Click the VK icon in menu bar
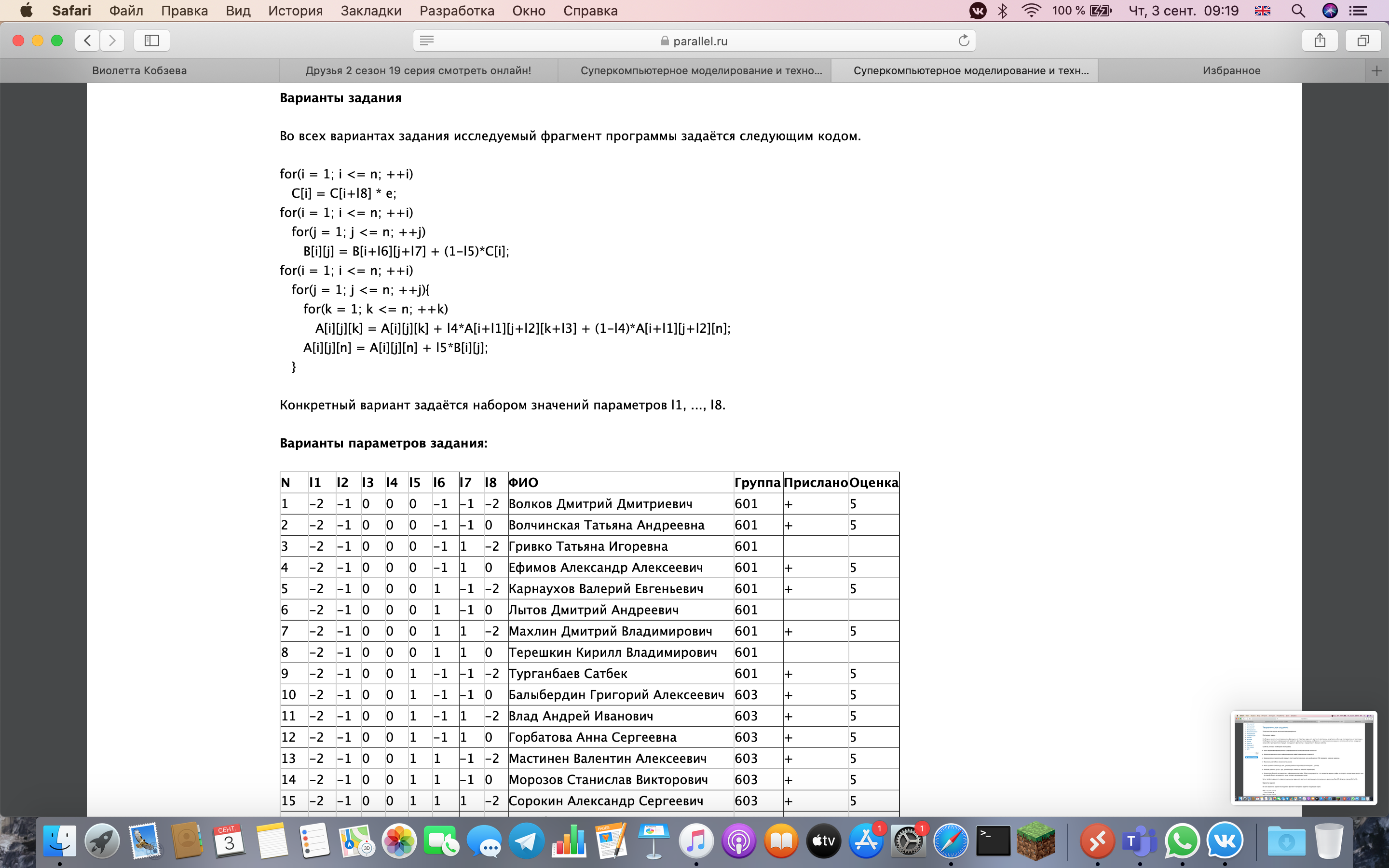Image resolution: width=1389 pixels, height=868 pixels. click(x=978, y=10)
